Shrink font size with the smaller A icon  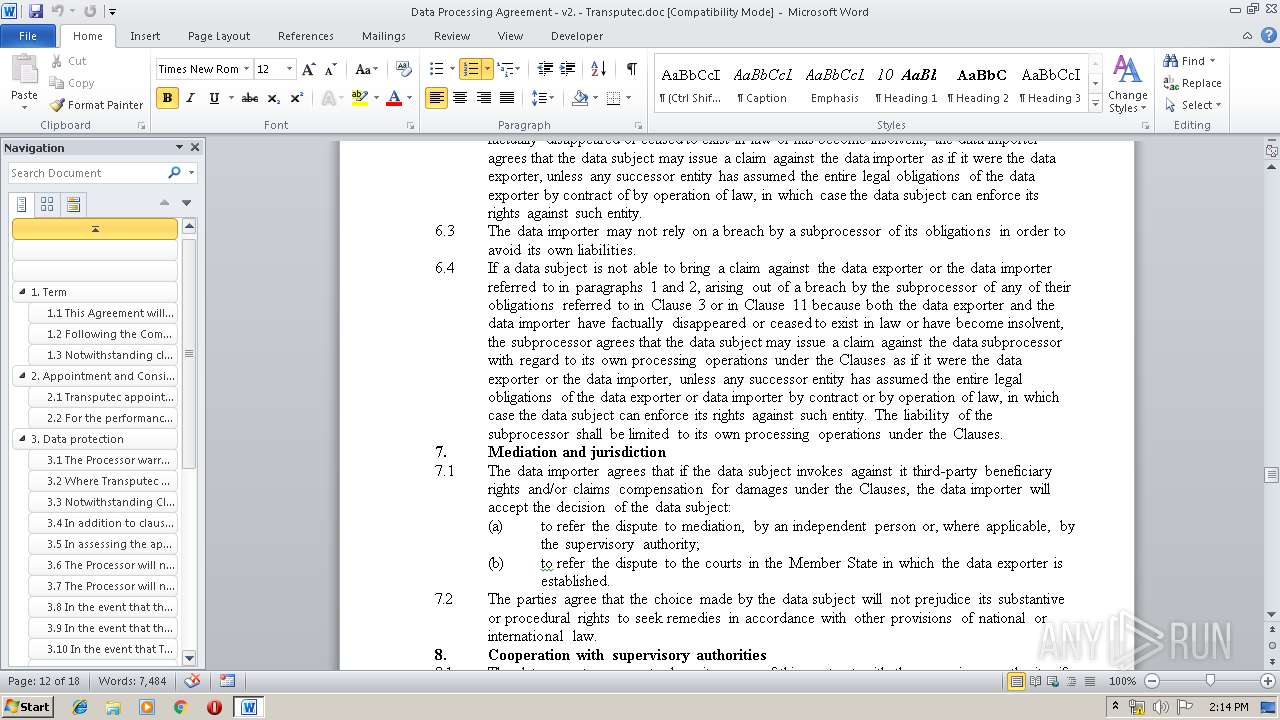point(330,69)
